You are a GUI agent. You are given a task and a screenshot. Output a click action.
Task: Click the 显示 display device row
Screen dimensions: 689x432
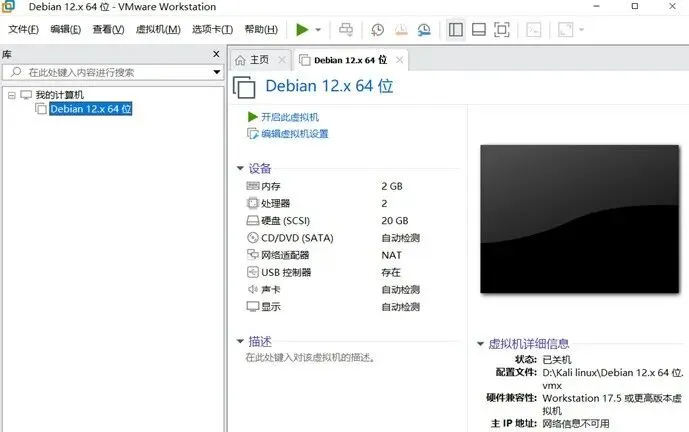pos(333,307)
